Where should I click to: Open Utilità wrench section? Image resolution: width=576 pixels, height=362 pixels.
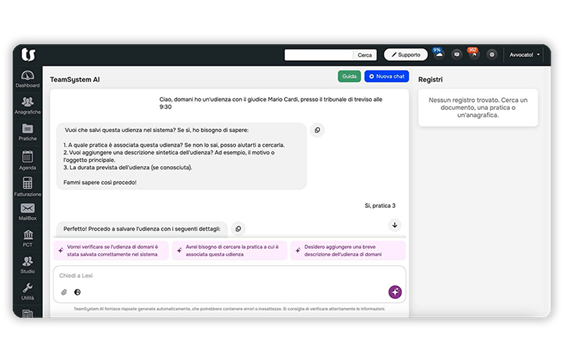[x=28, y=291]
